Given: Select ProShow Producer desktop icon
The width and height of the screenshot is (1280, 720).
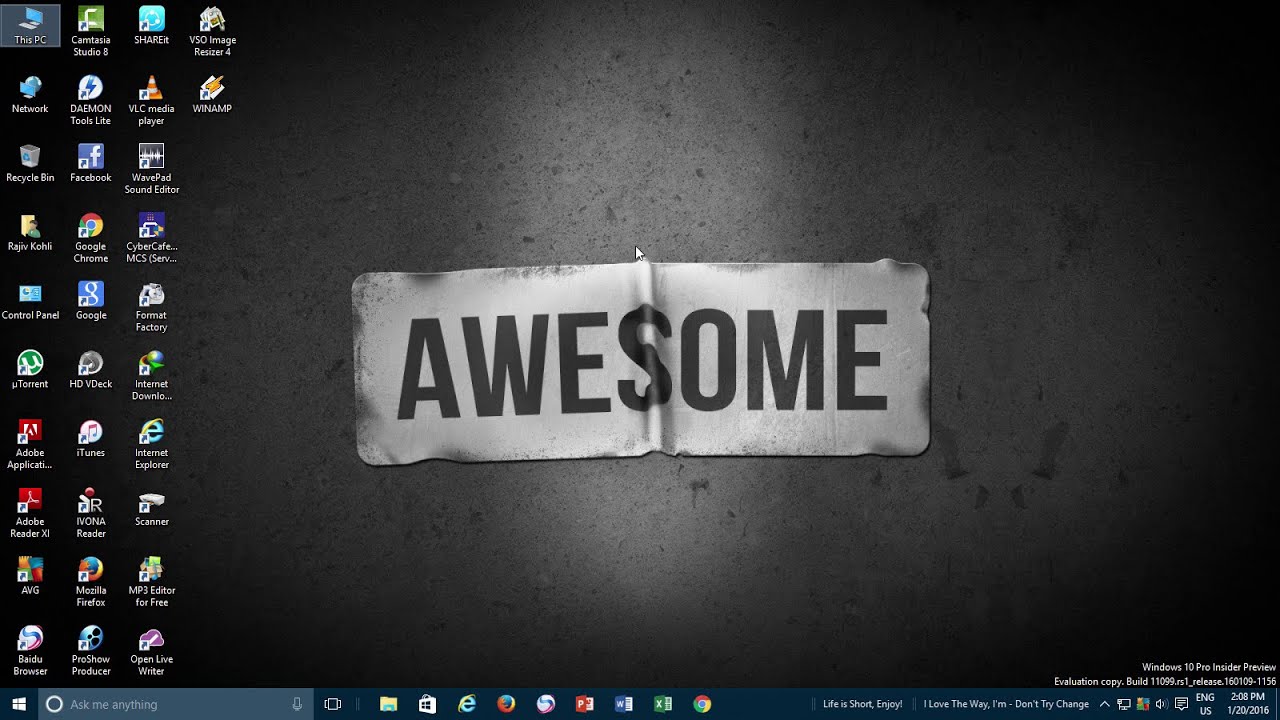Looking at the screenshot, I should pos(90,651).
